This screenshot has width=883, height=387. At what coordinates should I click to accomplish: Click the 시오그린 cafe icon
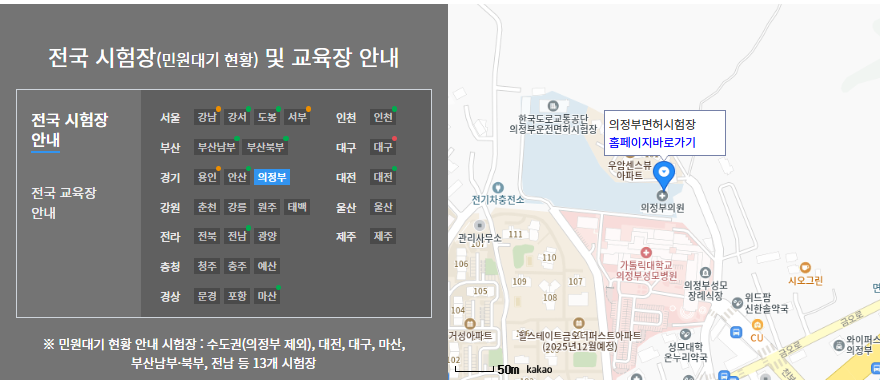(x=805, y=268)
